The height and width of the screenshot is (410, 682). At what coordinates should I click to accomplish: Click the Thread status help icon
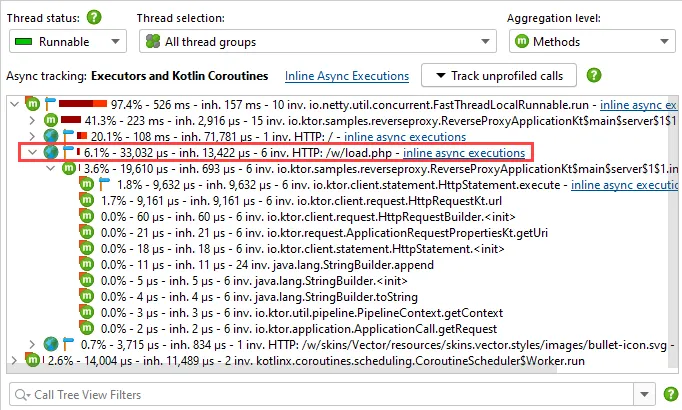tap(94, 18)
